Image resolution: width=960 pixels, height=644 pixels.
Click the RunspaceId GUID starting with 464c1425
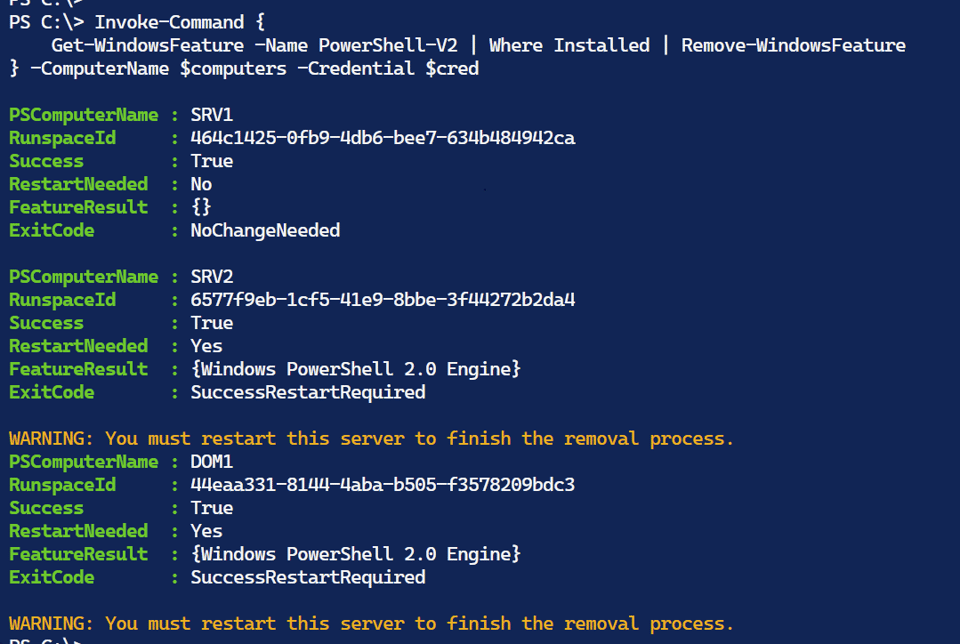(x=382, y=138)
